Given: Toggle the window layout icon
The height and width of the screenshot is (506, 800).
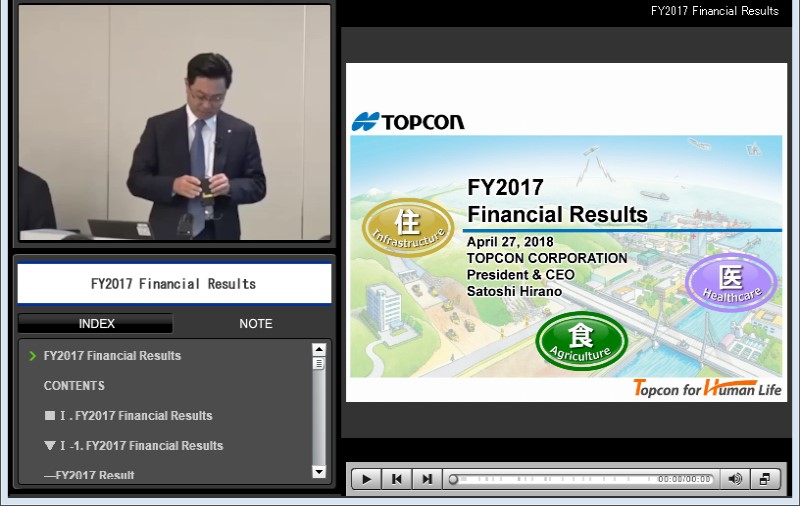Looking at the screenshot, I should tap(765, 479).
